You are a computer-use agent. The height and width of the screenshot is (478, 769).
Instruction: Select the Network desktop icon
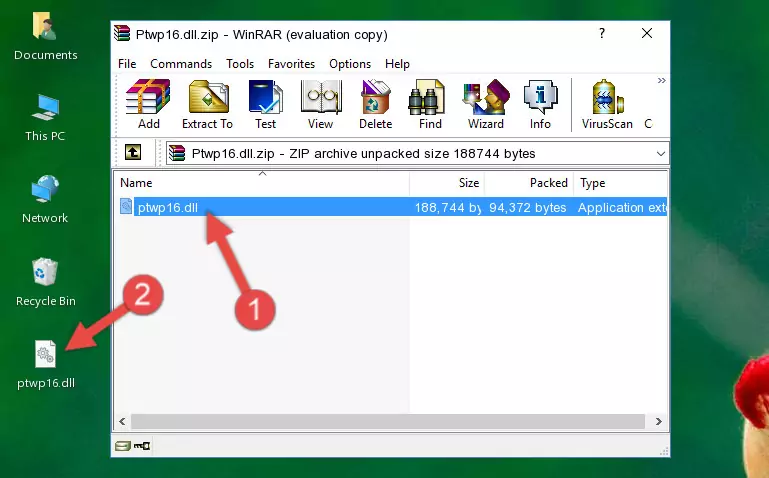(45, 200)
